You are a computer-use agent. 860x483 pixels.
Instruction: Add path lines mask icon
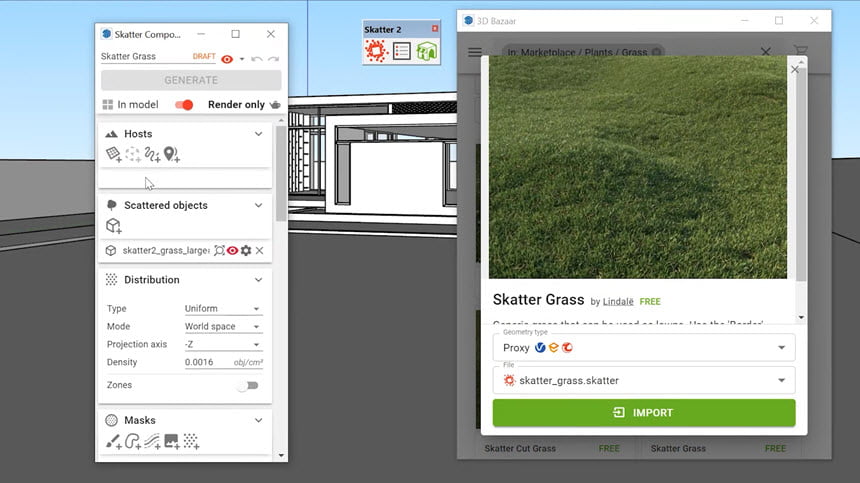click(x=152, y=441)
